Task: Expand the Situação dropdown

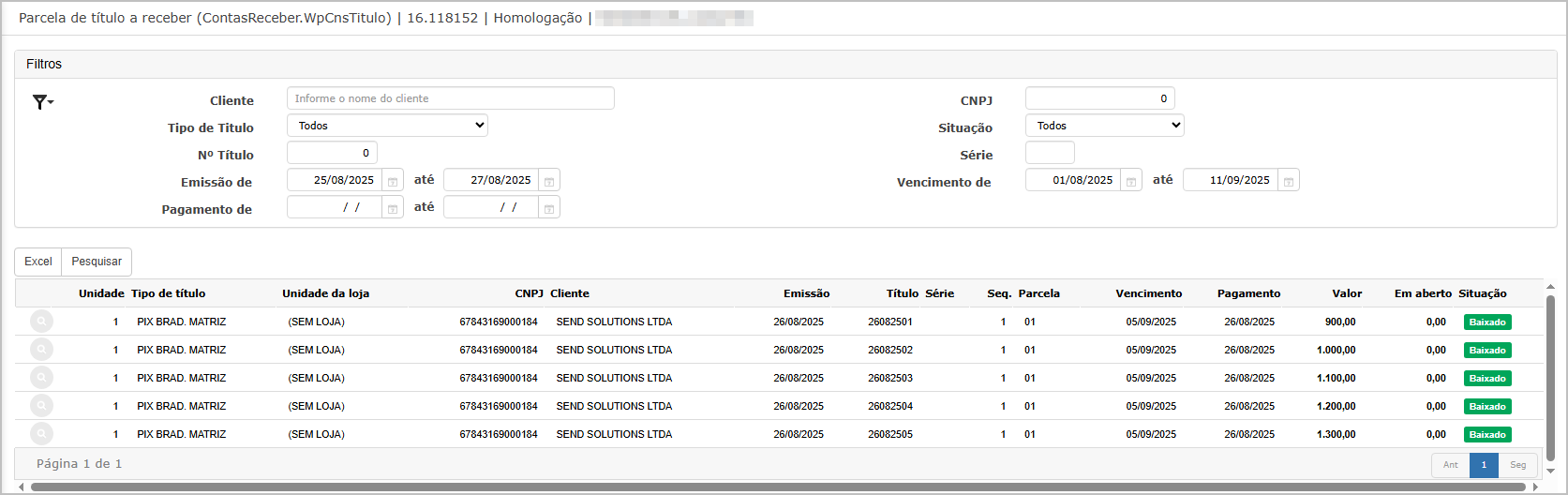Action: click(1104, 126)
